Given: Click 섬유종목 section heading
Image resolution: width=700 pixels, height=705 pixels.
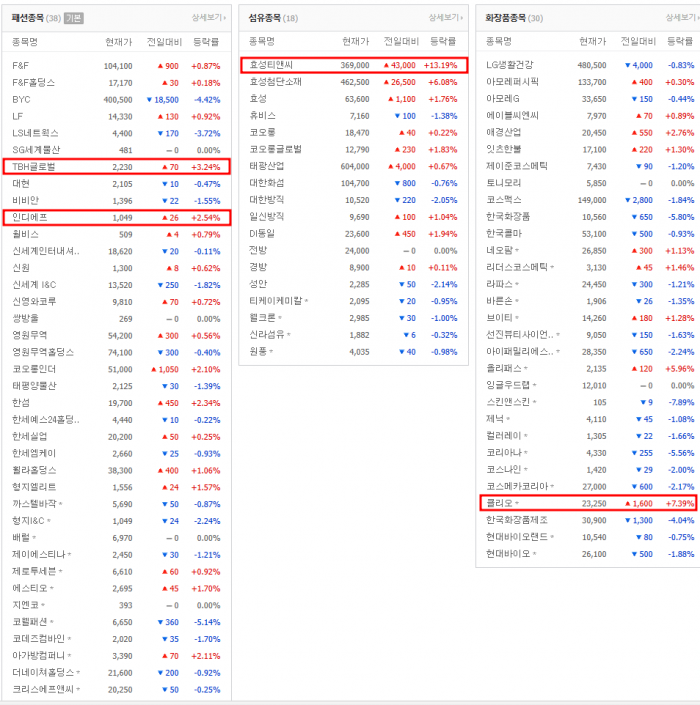Looking at the screenshot, I should 264,18.
